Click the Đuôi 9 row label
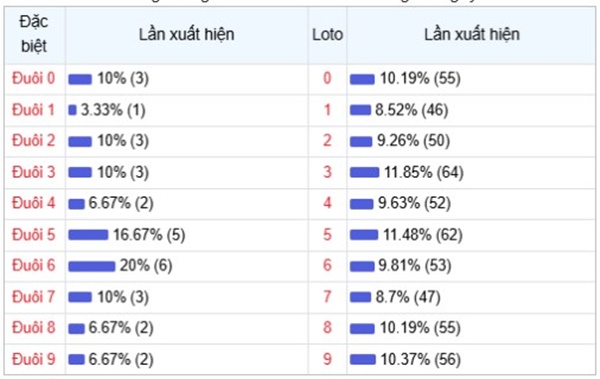Screen dimensions: 600x379 point(34,359)
